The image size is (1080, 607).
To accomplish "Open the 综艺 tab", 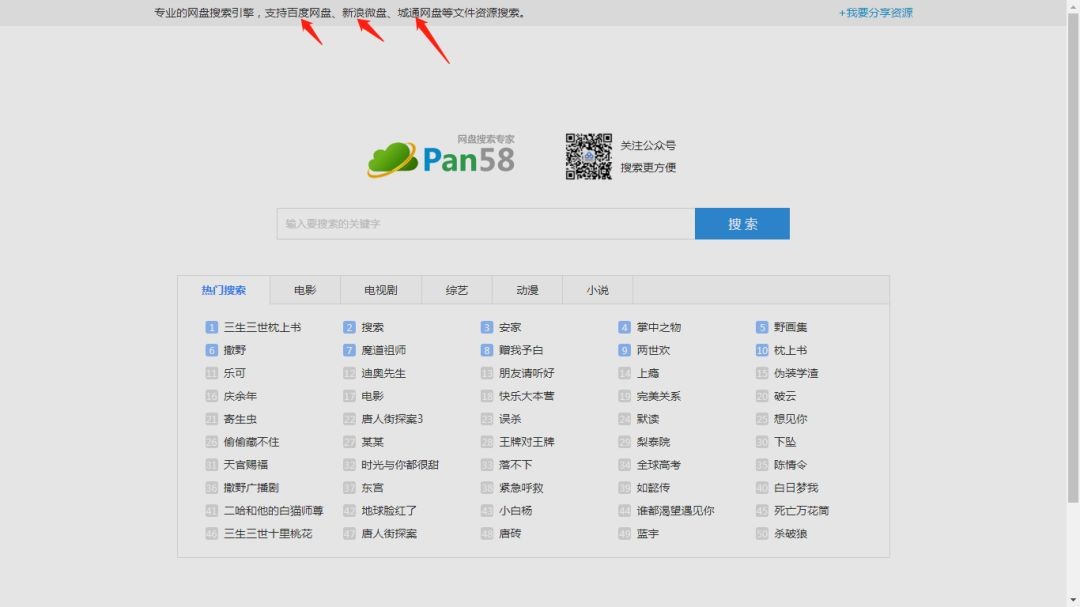I will [457, 290].
